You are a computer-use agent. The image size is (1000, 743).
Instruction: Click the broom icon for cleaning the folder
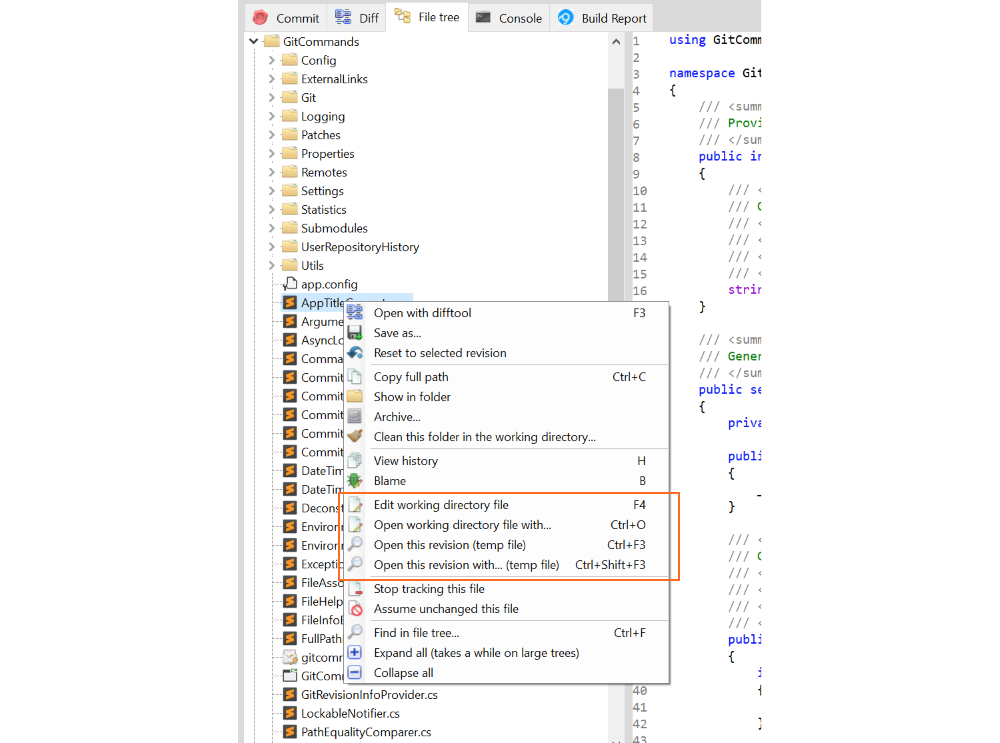click(x=355, y=436)
